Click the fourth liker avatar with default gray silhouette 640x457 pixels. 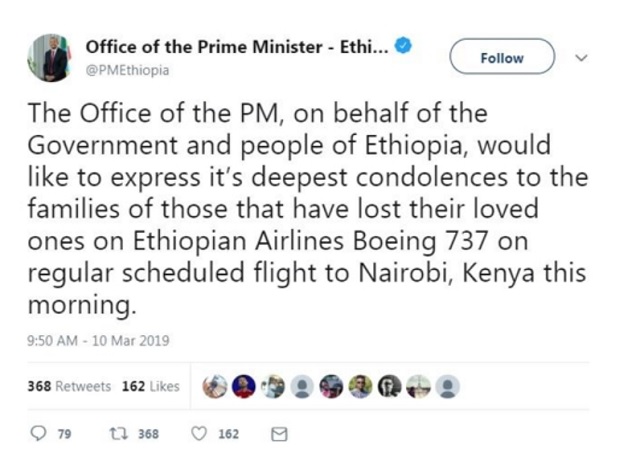[301, 387]
